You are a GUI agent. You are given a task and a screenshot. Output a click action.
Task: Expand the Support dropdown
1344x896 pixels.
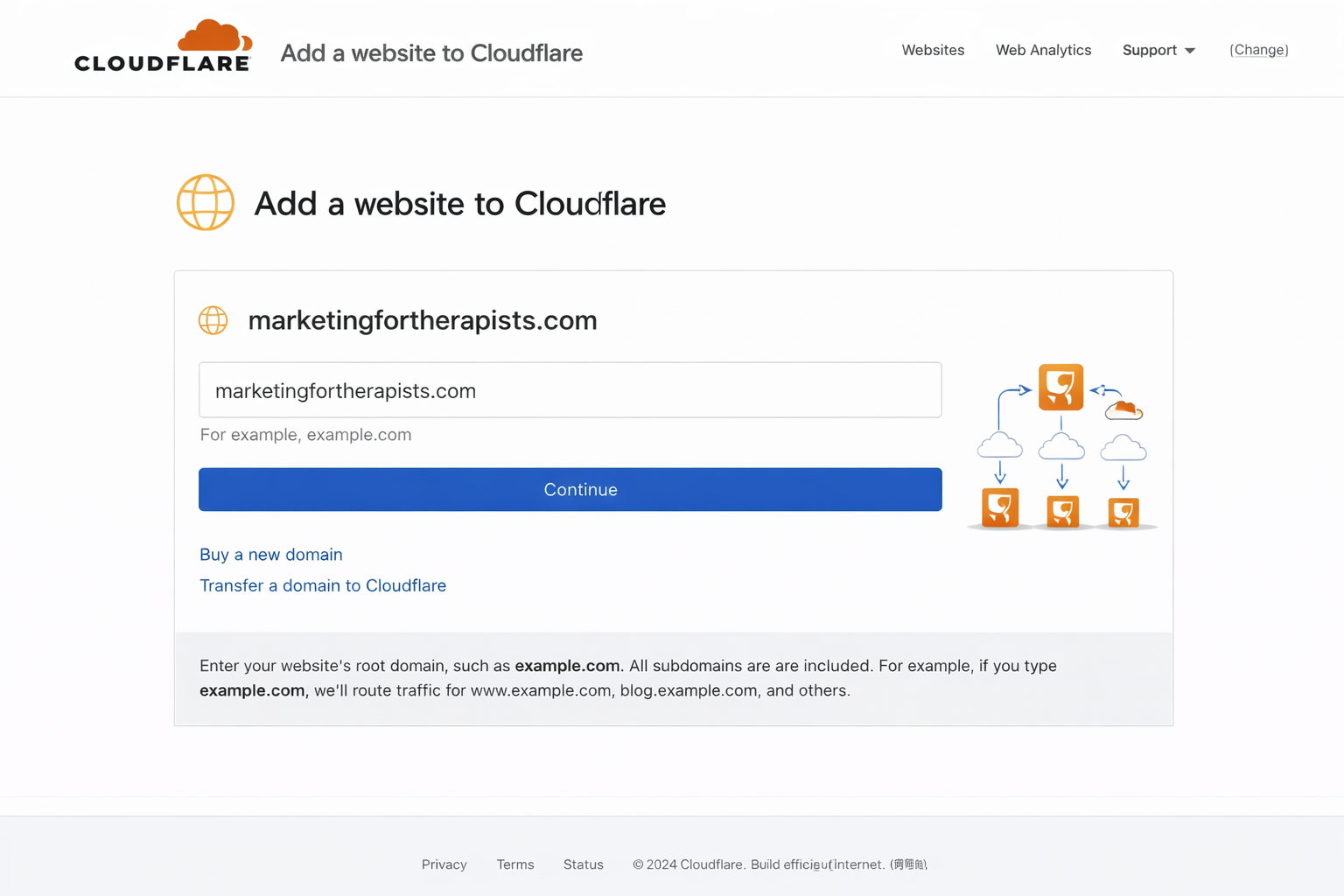pyautogui.click(x=1149, y=50)
